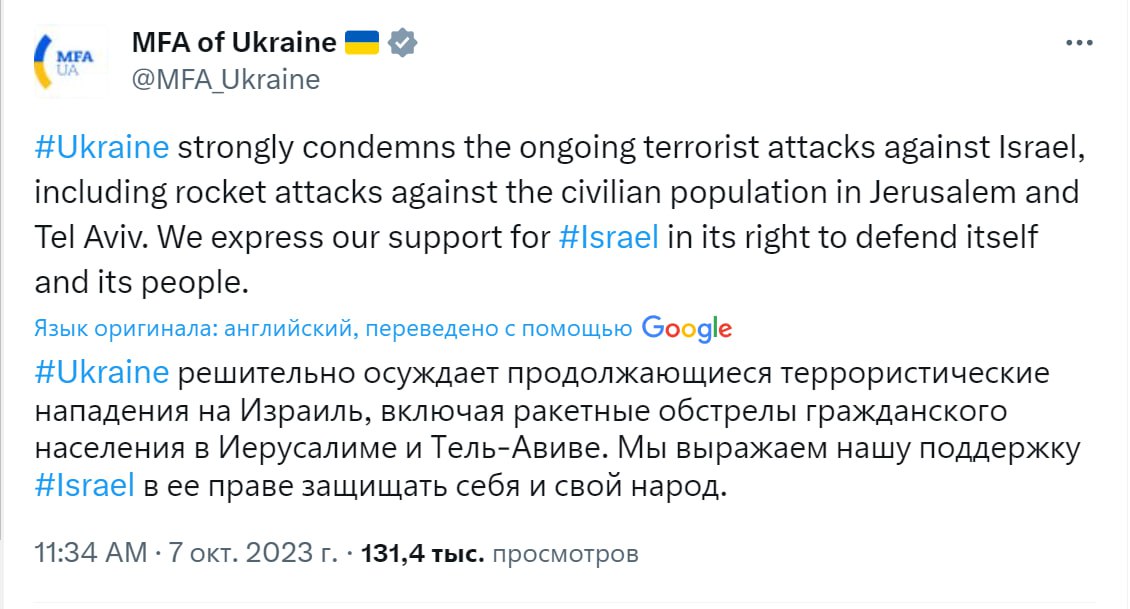Open #Ukraine hashtag in the English text
Viewport: 1130px width, 609px height.
[101, 147]
